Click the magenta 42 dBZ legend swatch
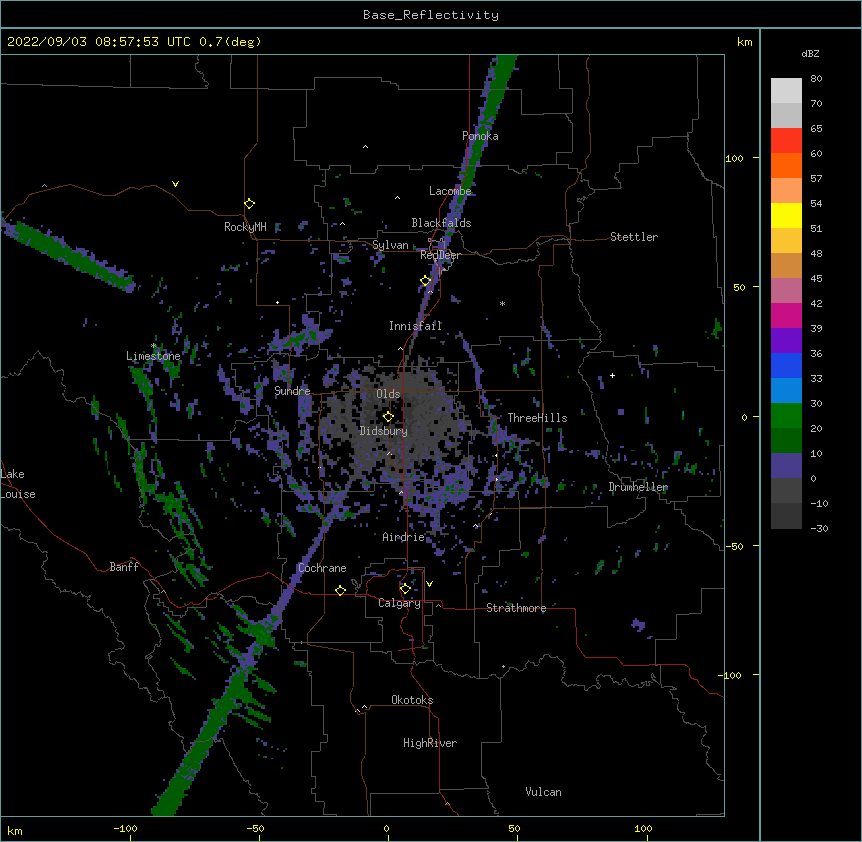Viewport: 862px width, 842px height. 786,315
